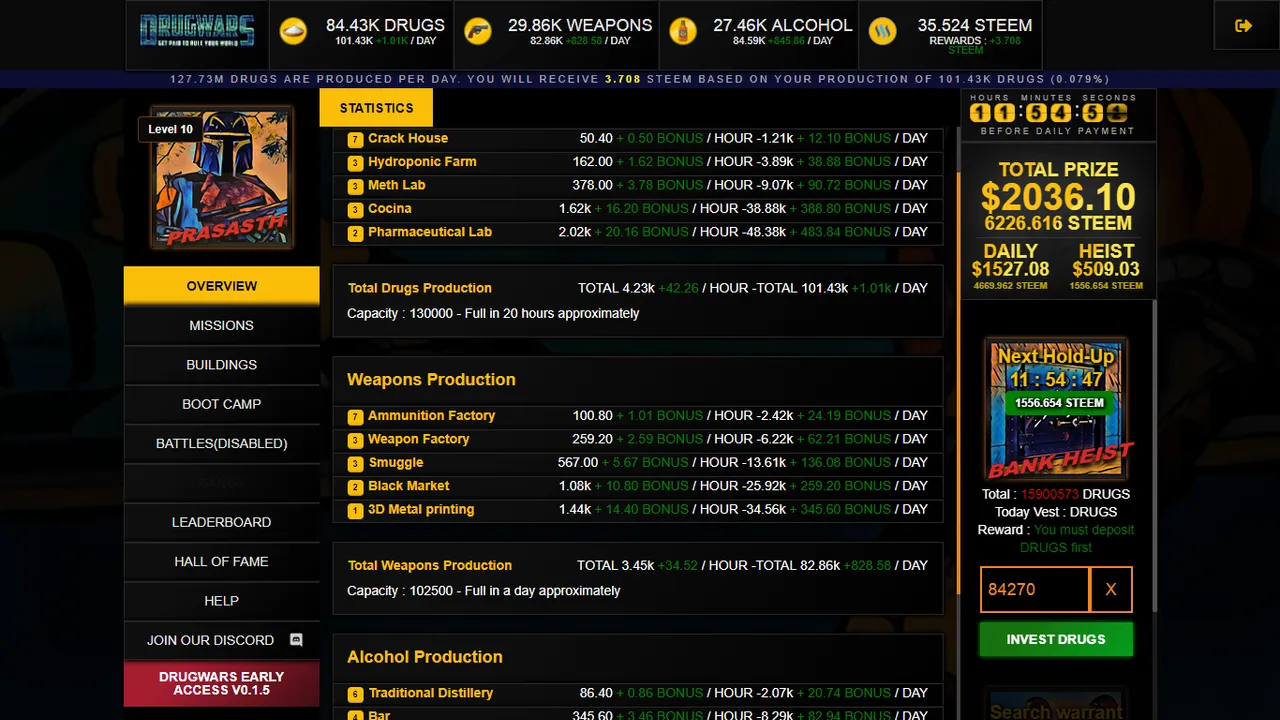The height and width of the screenshot is (720, 1280).
Task: Click Total Drugs Production label
Action: 420,288
